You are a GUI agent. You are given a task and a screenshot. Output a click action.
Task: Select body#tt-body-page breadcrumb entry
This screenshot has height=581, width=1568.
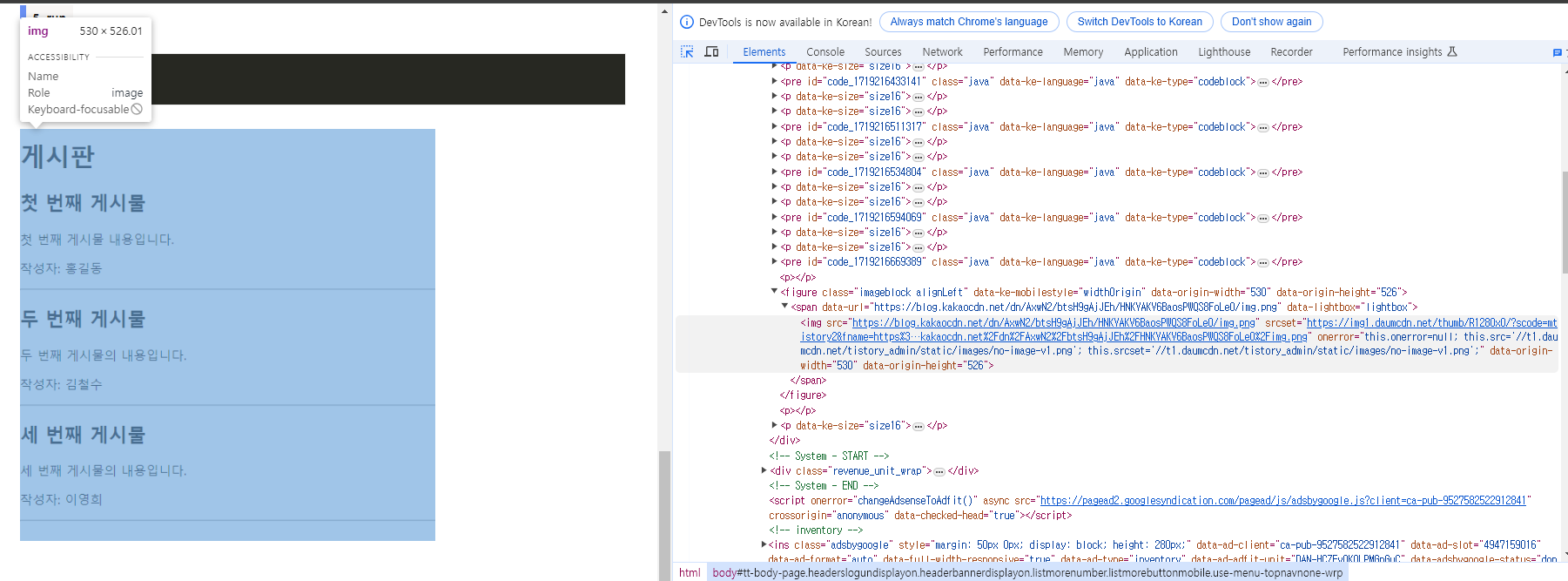(x=1027, y=572)
